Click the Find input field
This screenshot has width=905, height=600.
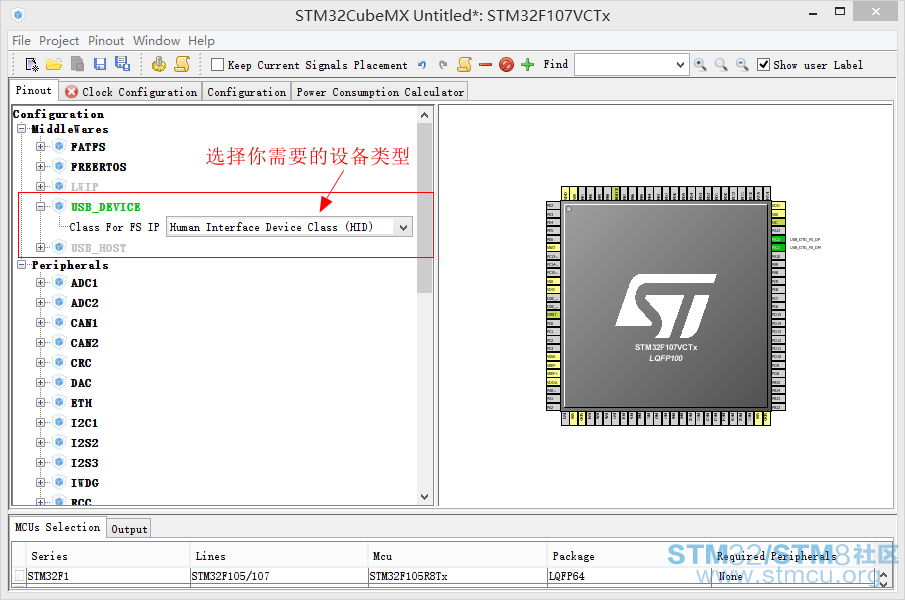tap(624, 65)
